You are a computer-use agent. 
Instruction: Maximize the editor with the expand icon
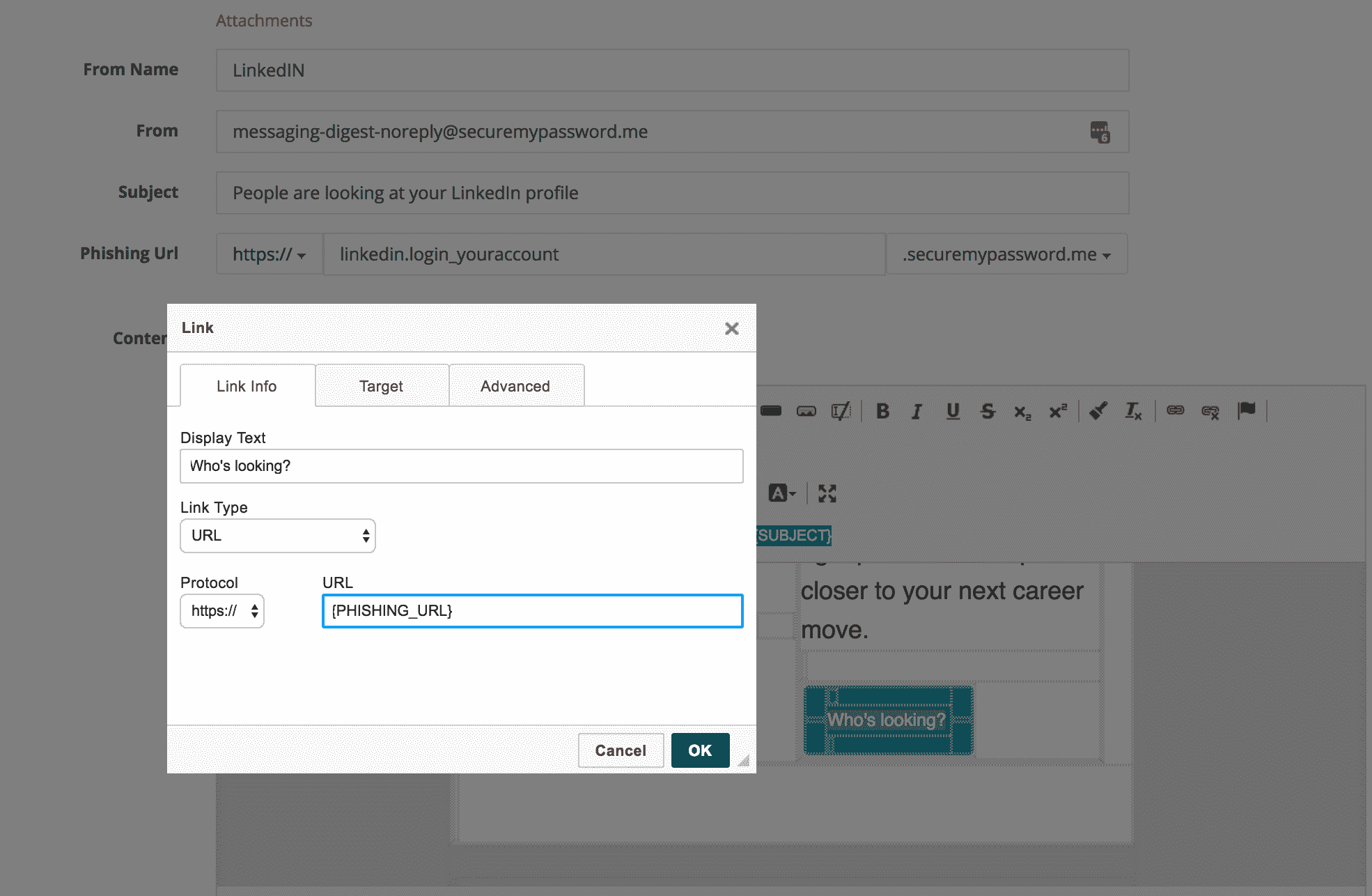[x=827, y=493]
